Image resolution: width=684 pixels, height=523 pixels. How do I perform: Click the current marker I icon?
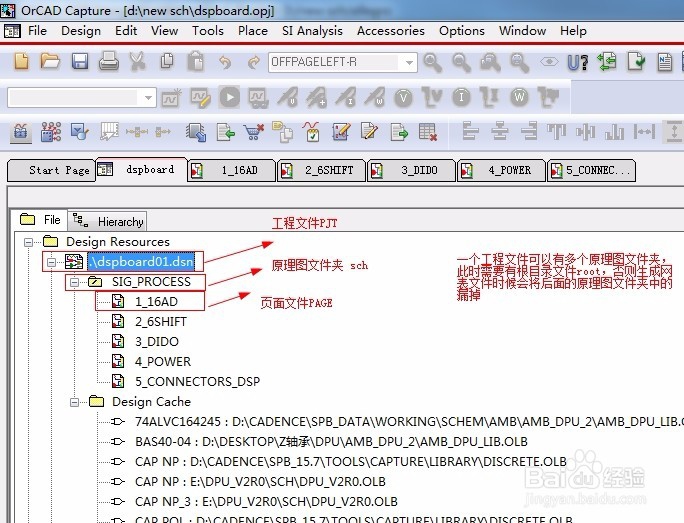[x=461, y=97]
